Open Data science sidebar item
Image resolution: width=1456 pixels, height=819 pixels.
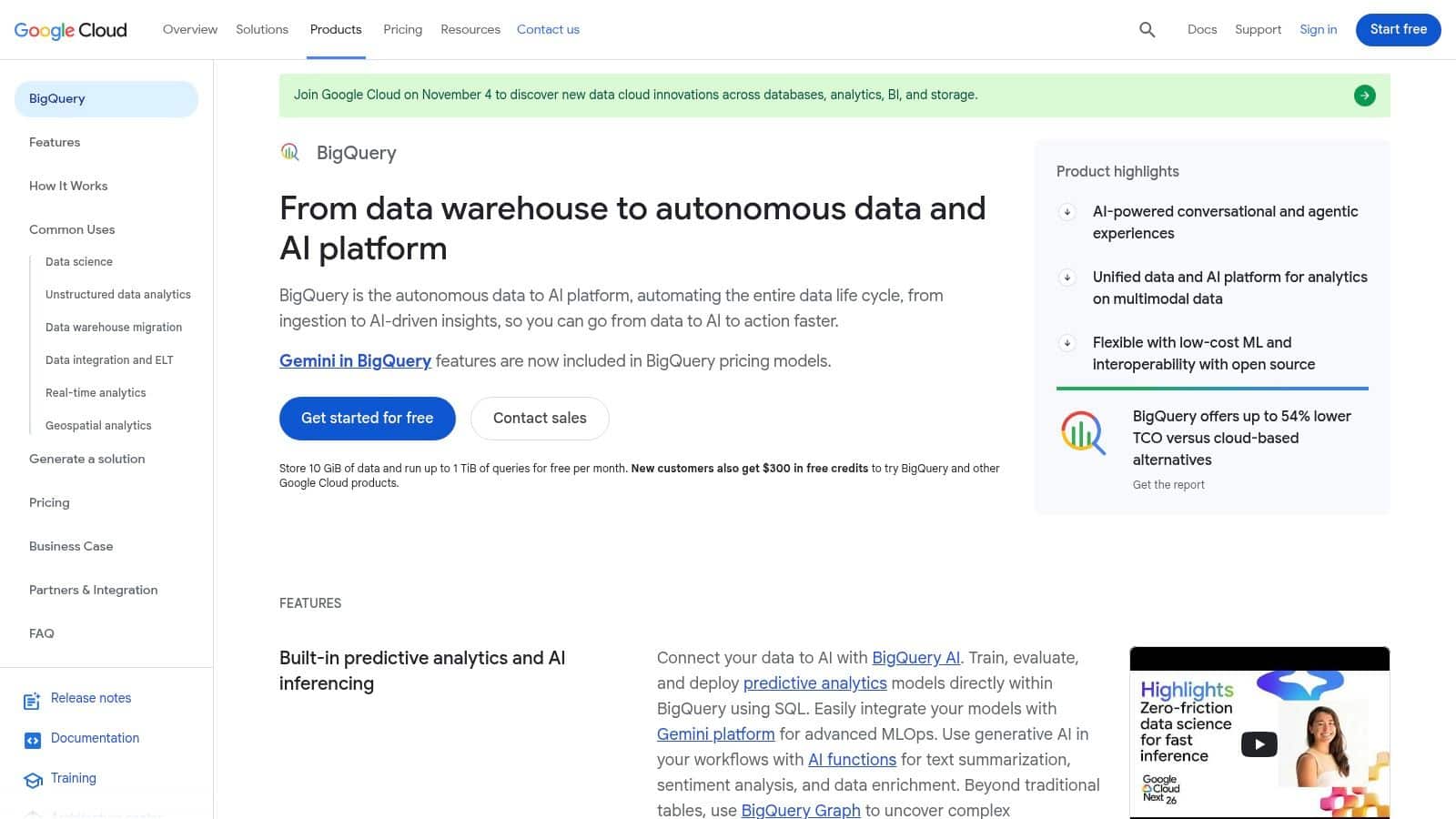coord(79,262)
